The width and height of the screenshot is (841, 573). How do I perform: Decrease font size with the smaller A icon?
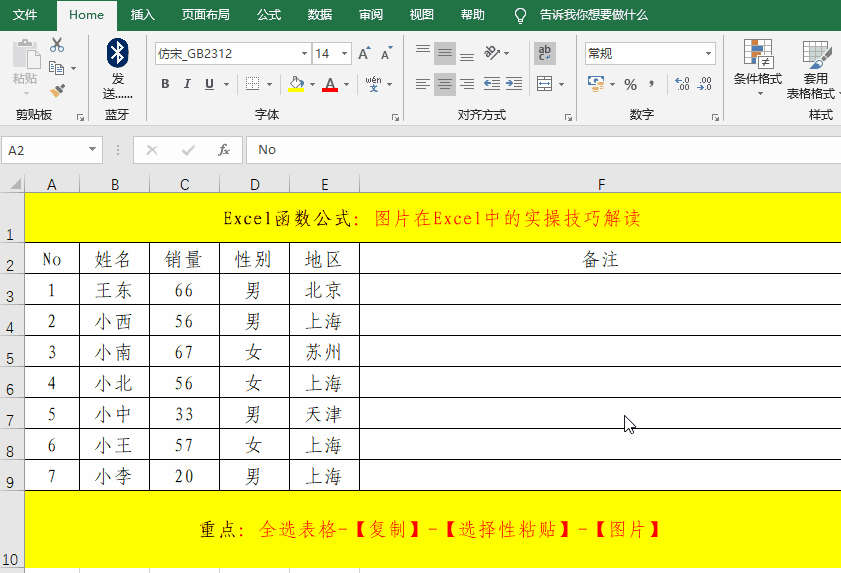(387, 54)
